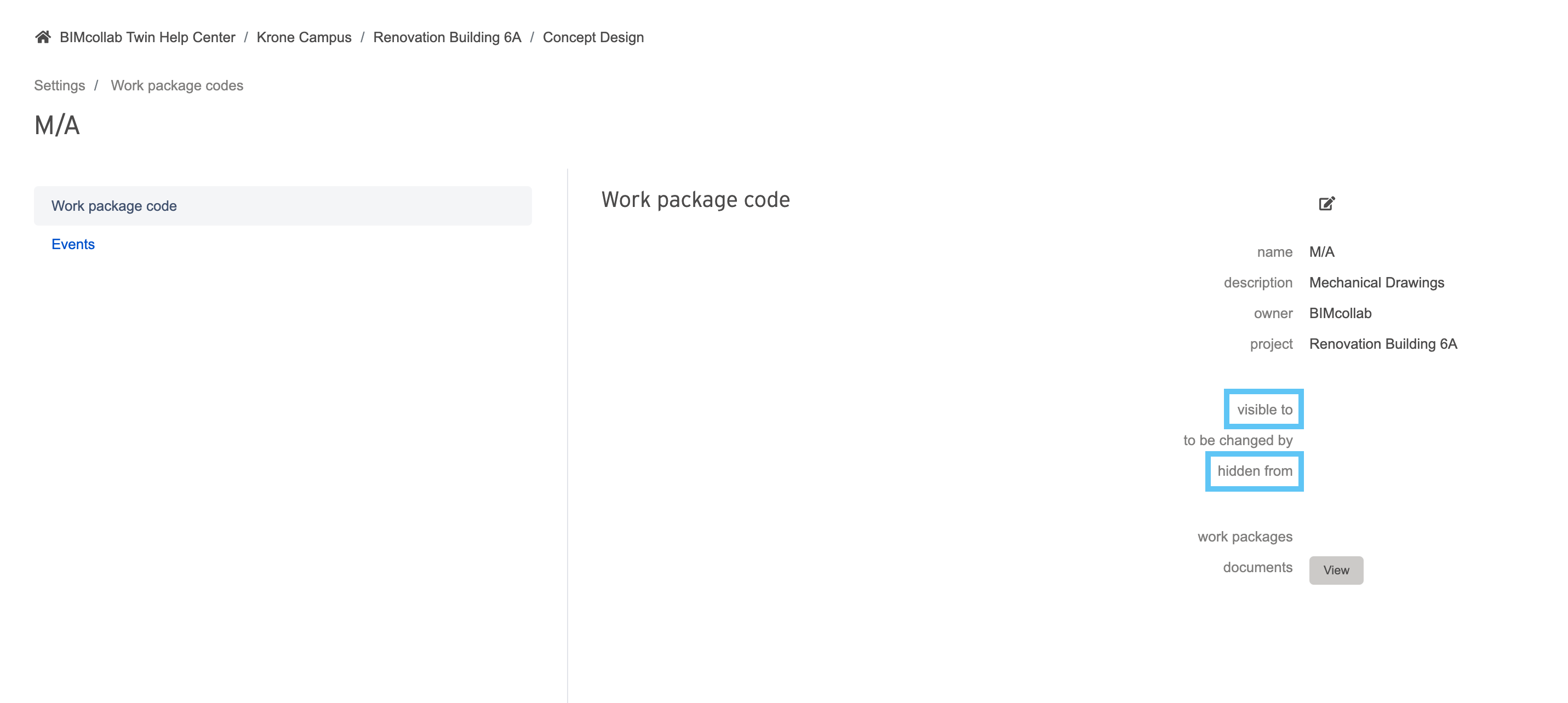Click the 'to be changed by' label
The image size is (1568, 703).
(x=1238, y=440)
